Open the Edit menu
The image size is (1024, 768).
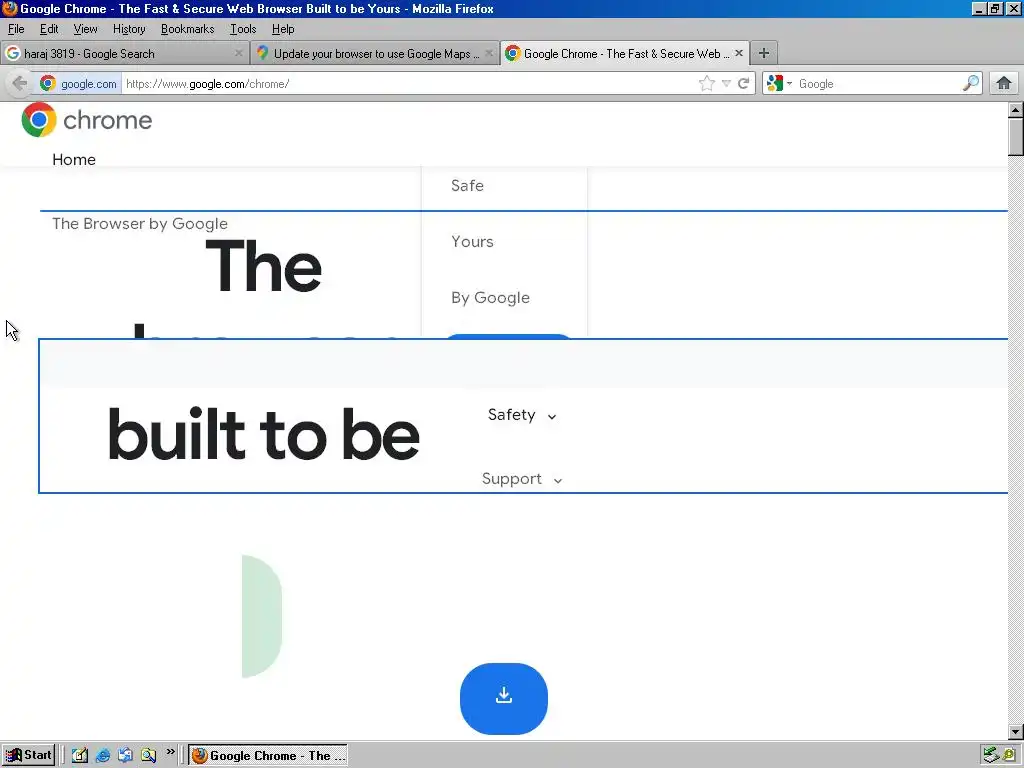49,29
